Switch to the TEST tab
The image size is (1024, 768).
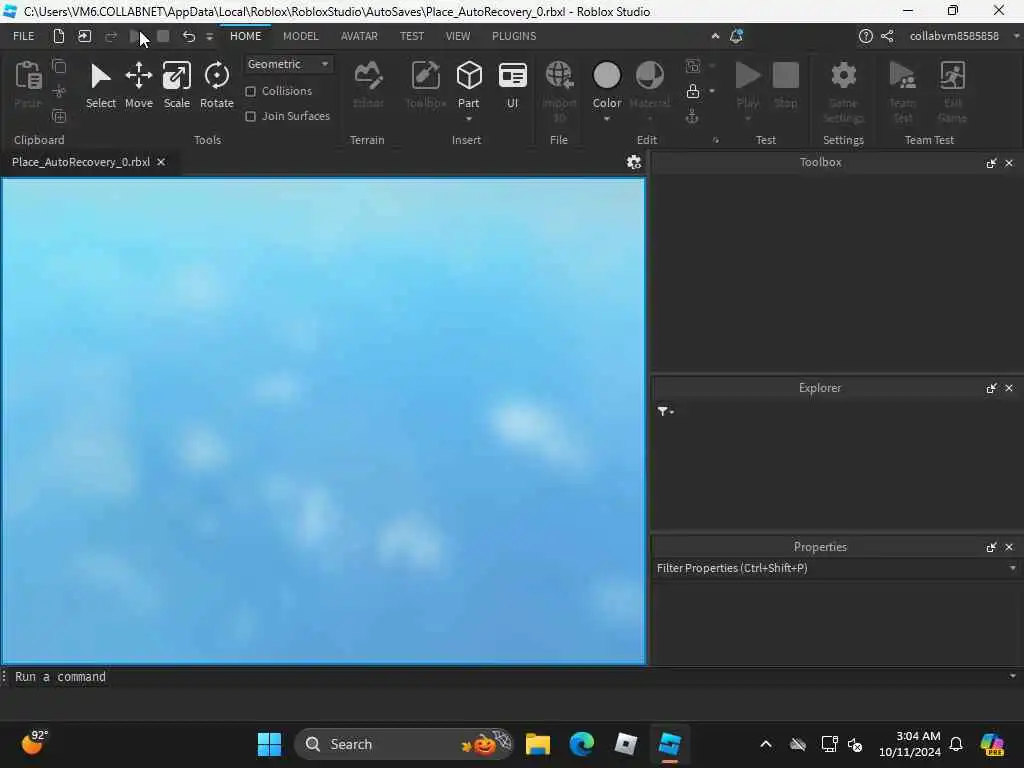pyautogui.click(x=412, y=36)
